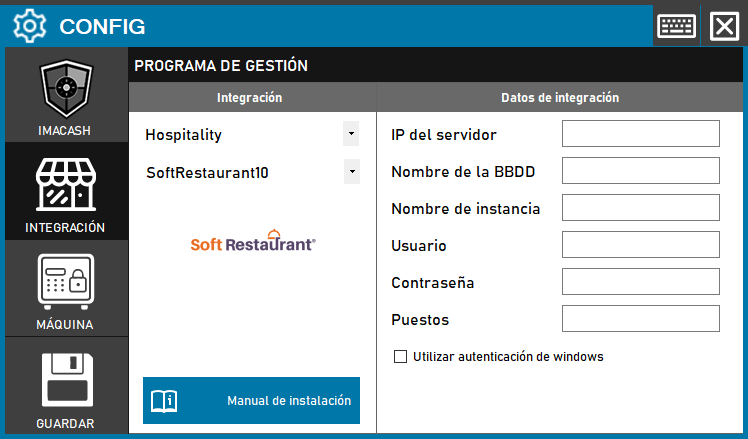The height and width of the screenshot is (439, 748).
Task: Click the Usuario input field
Action: (640, 245)
